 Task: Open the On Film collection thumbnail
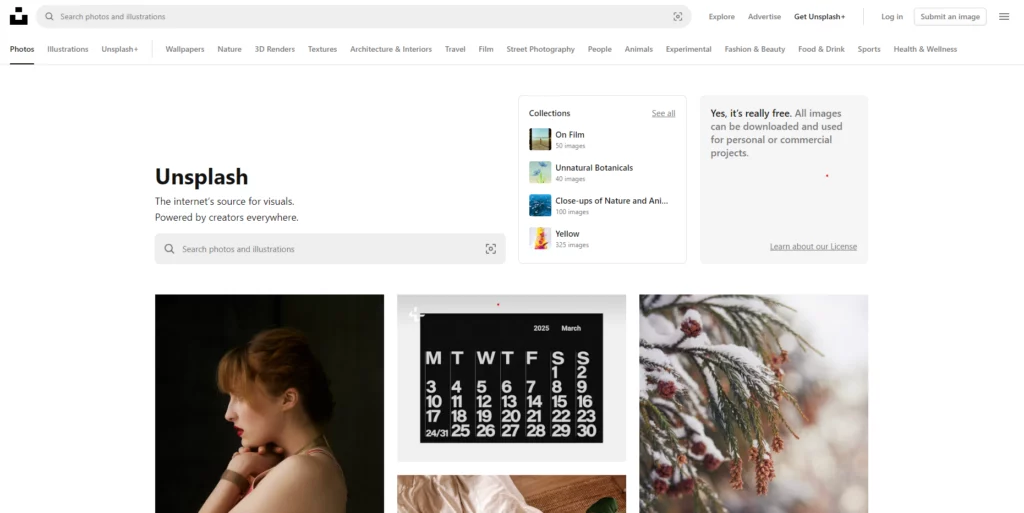point(540,139)
